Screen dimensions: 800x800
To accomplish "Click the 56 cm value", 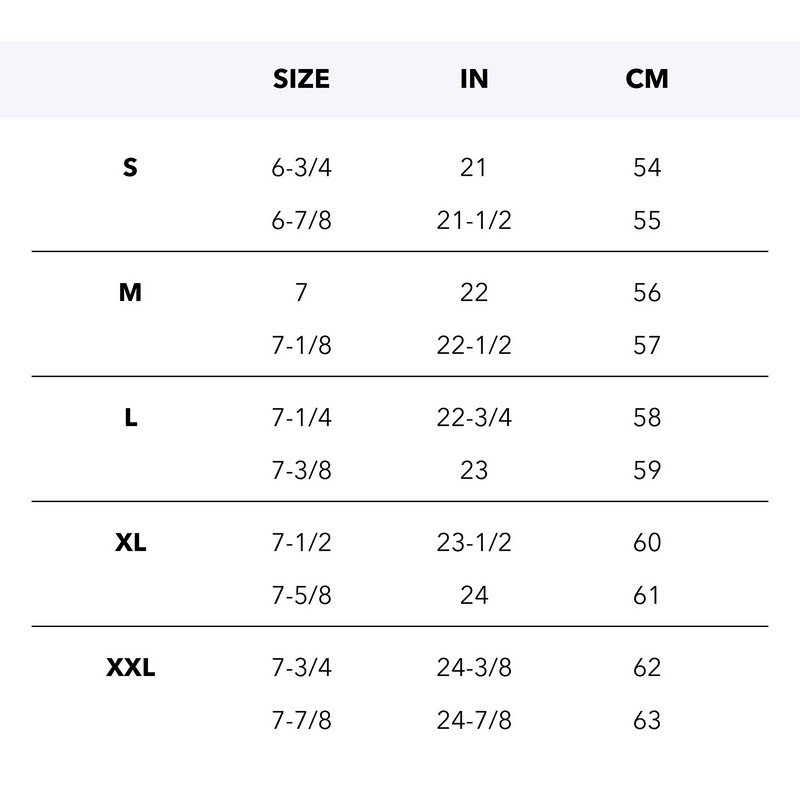I will pyautogui.click(x=647, y=293).
